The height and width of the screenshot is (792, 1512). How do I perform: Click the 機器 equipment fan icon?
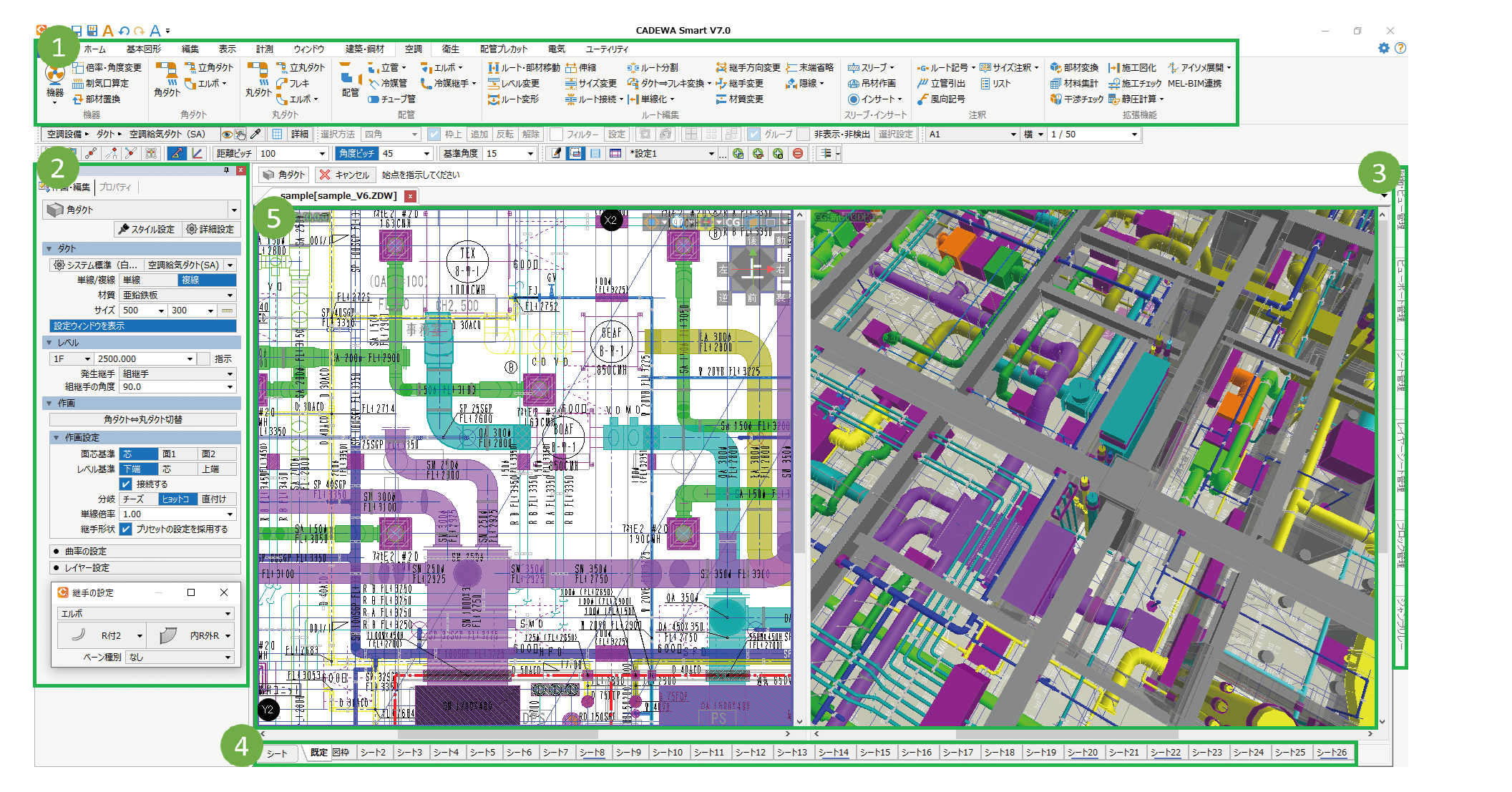[55, 75]
